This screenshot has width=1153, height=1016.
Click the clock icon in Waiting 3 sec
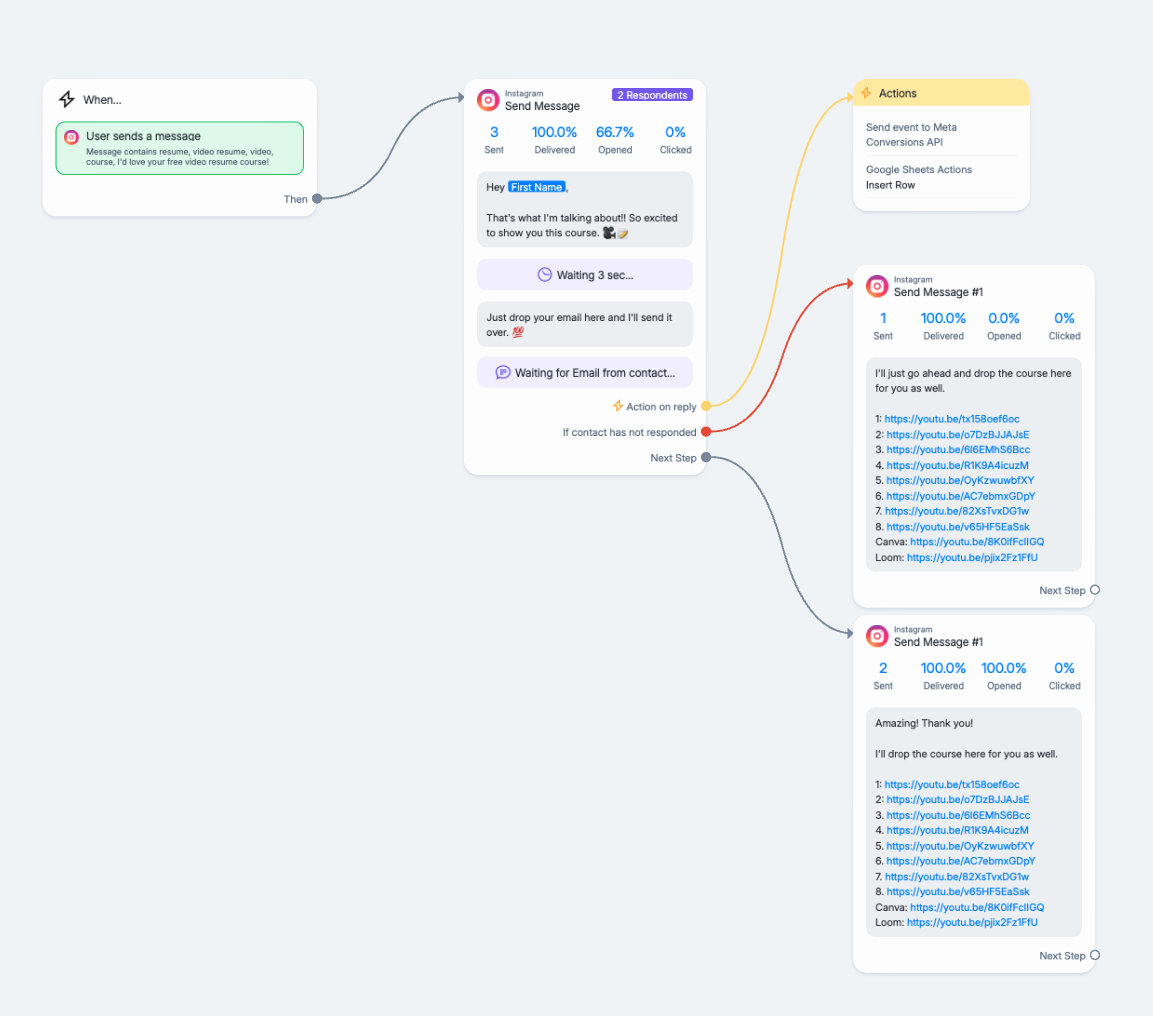tap(544, 274)
